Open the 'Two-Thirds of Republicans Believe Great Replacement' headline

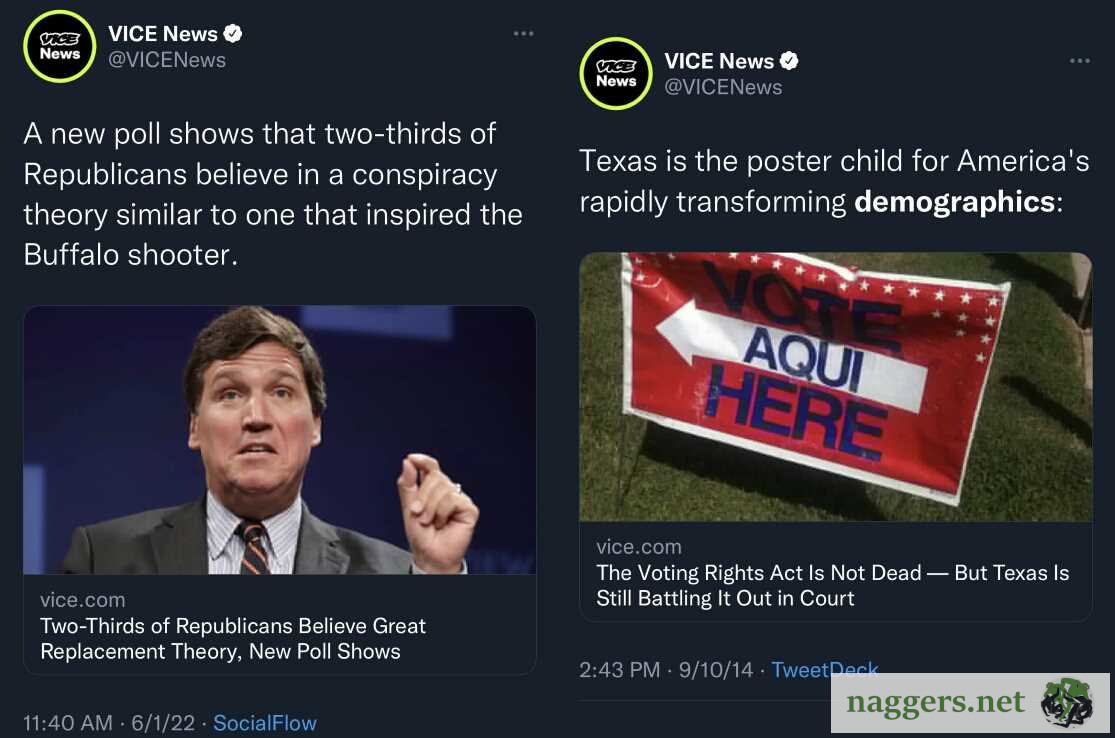[x=233, y=639]
